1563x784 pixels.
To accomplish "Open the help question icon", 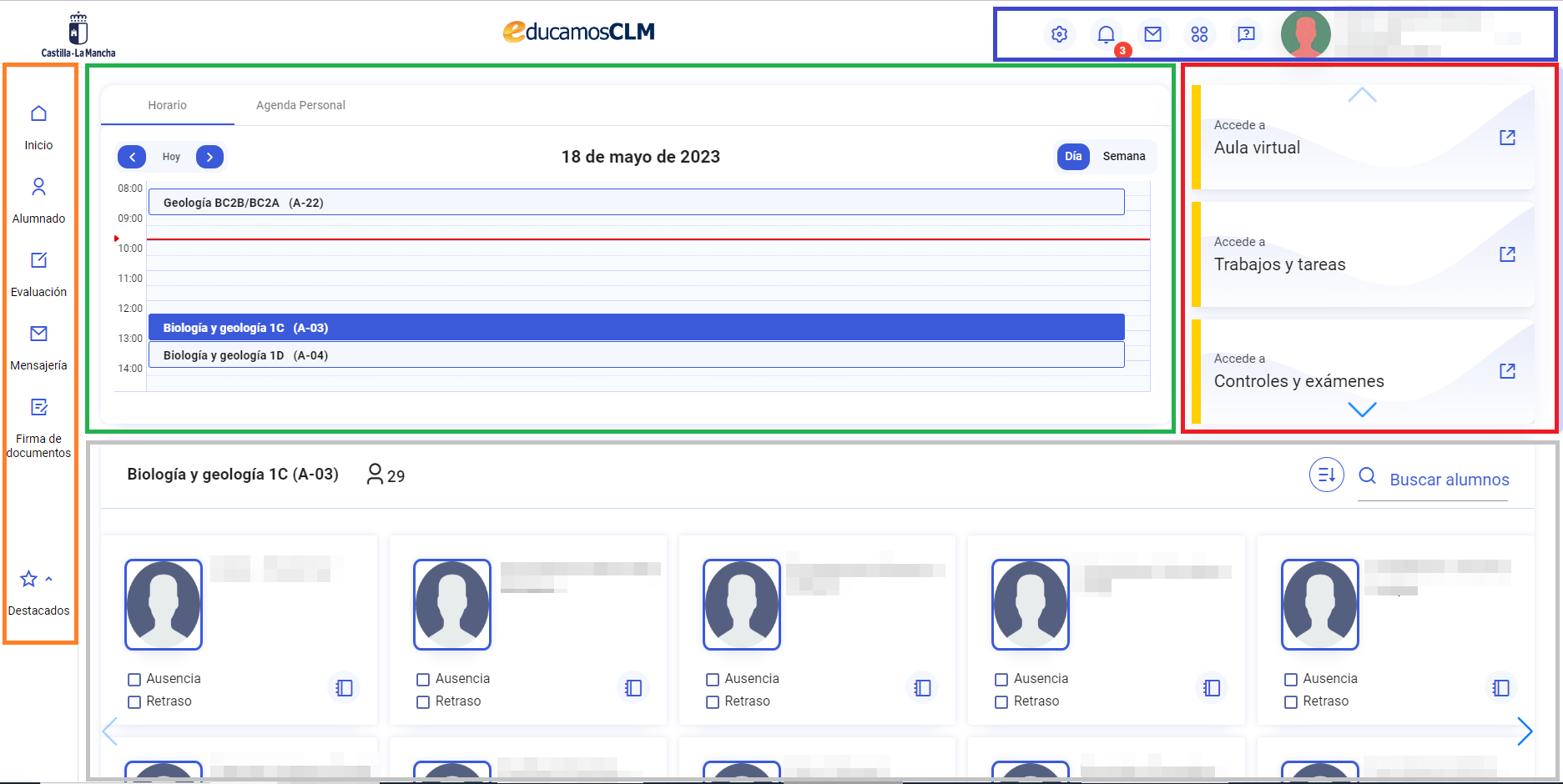I will pos(1246,34).
